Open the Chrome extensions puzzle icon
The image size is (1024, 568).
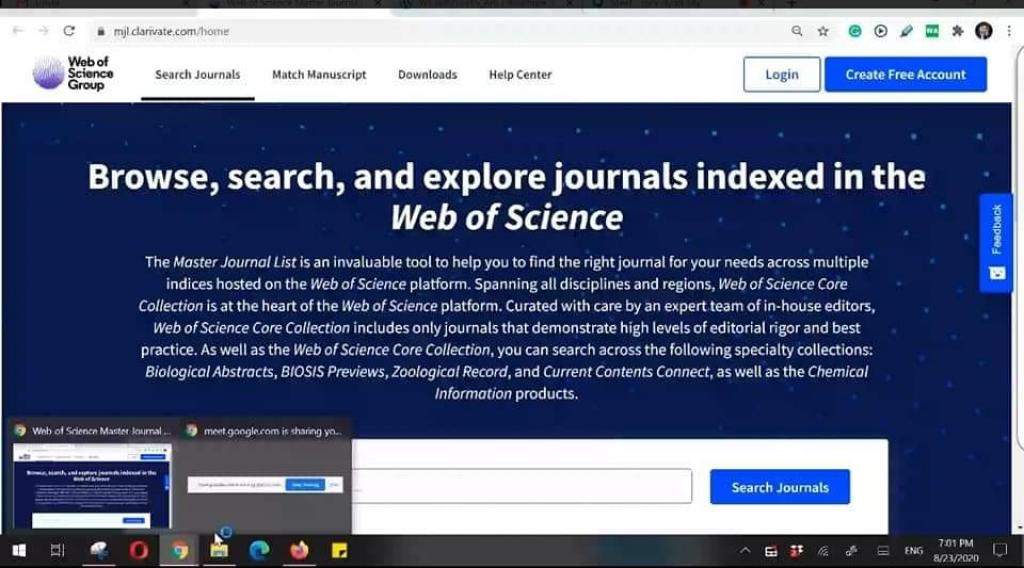[x=957, y=31]
